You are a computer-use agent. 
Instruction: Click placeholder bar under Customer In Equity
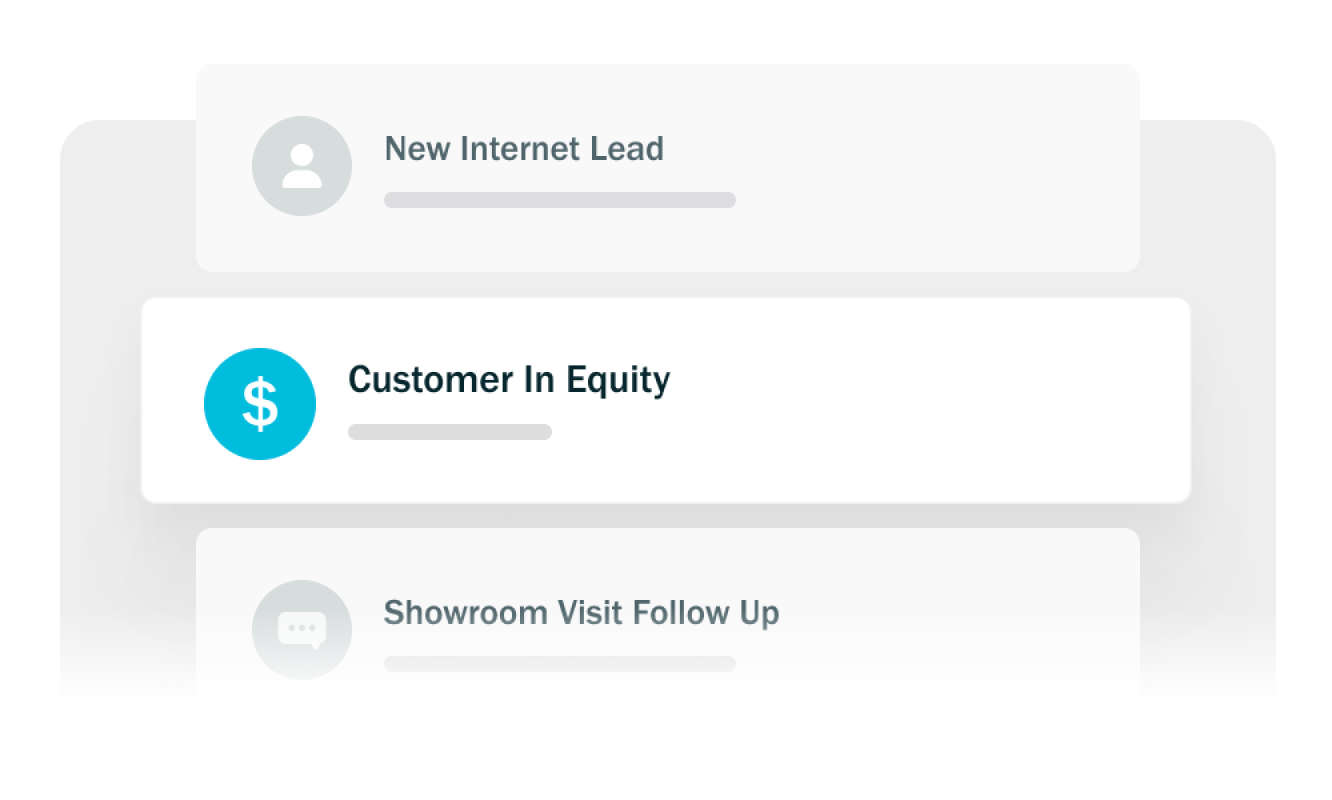[449, 432]
